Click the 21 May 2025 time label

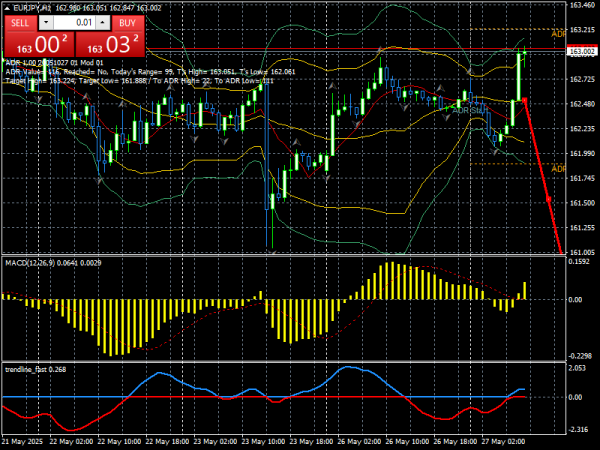pyautogui.click(x=22, y=442)
